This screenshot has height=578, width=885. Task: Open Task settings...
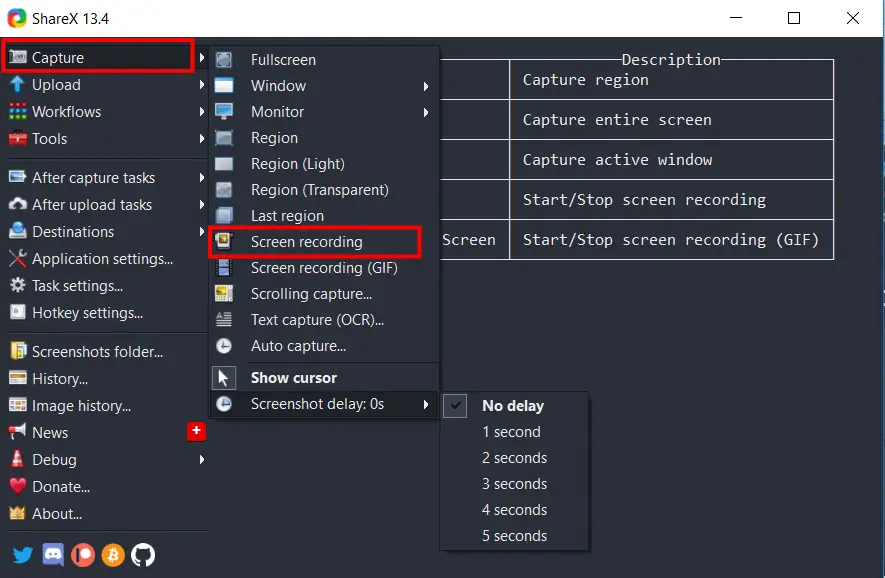pos(106,286)
